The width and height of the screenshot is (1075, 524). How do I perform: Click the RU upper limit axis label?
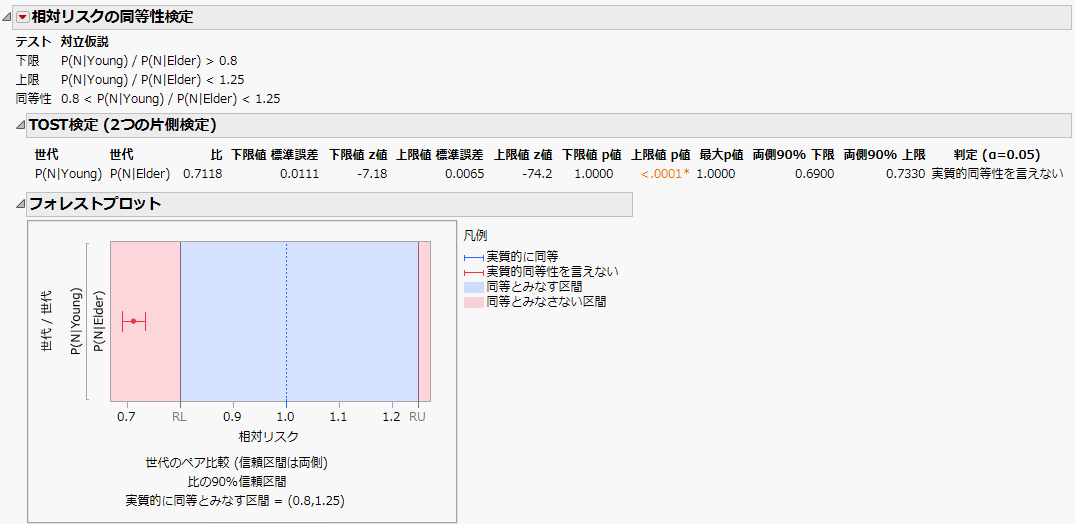click(x=418, y=416)
